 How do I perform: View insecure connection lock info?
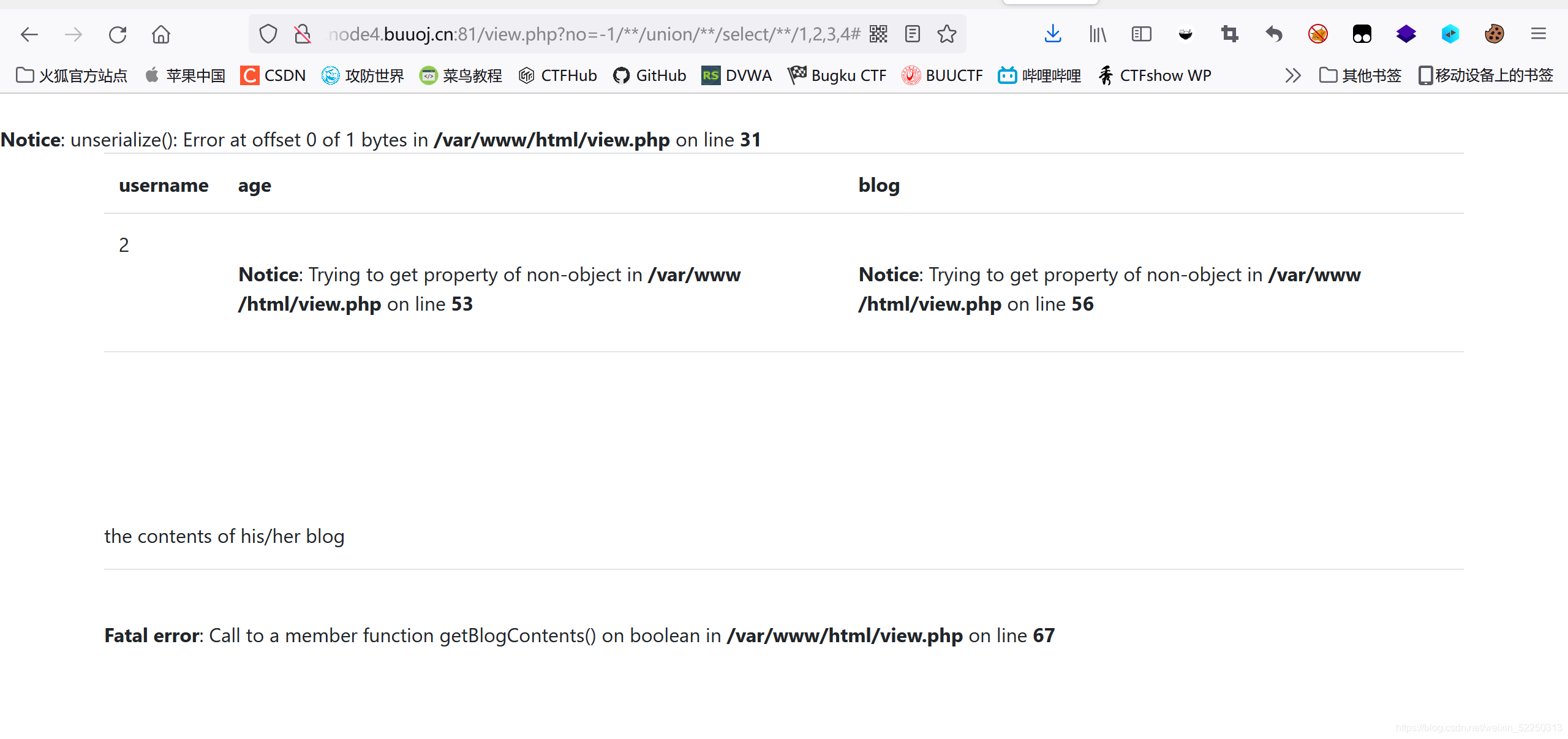(303, 34)
